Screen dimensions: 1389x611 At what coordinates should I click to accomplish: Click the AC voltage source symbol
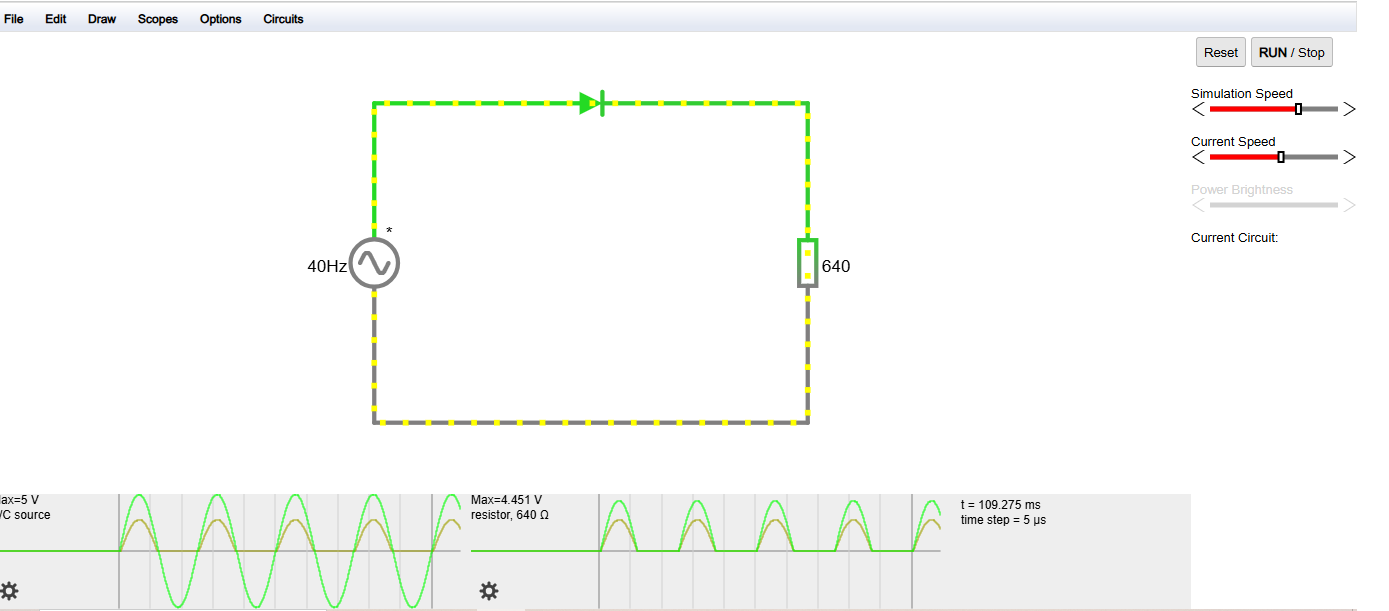click(x=375, y=264)
